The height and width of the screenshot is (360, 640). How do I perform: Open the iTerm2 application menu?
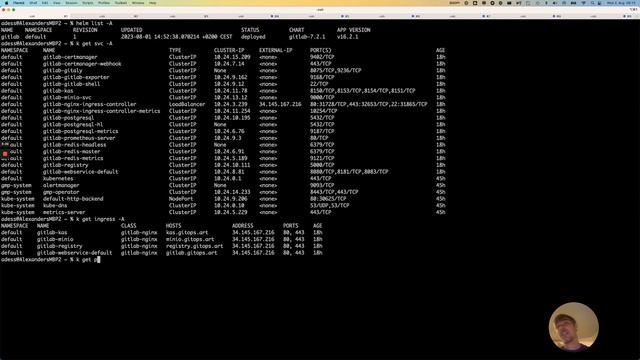tap(18, 3)
